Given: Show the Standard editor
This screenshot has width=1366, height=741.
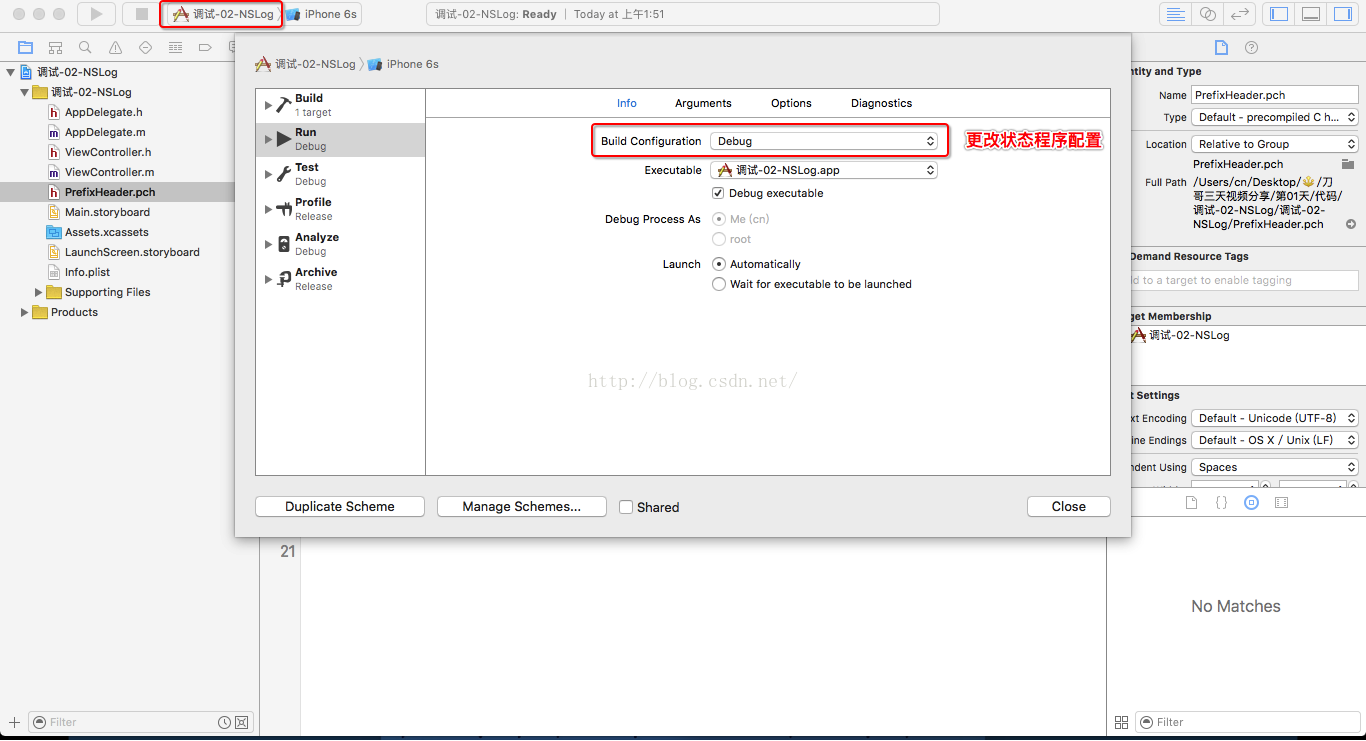Looking at the screenshot, I should [x=1175, y=14].
